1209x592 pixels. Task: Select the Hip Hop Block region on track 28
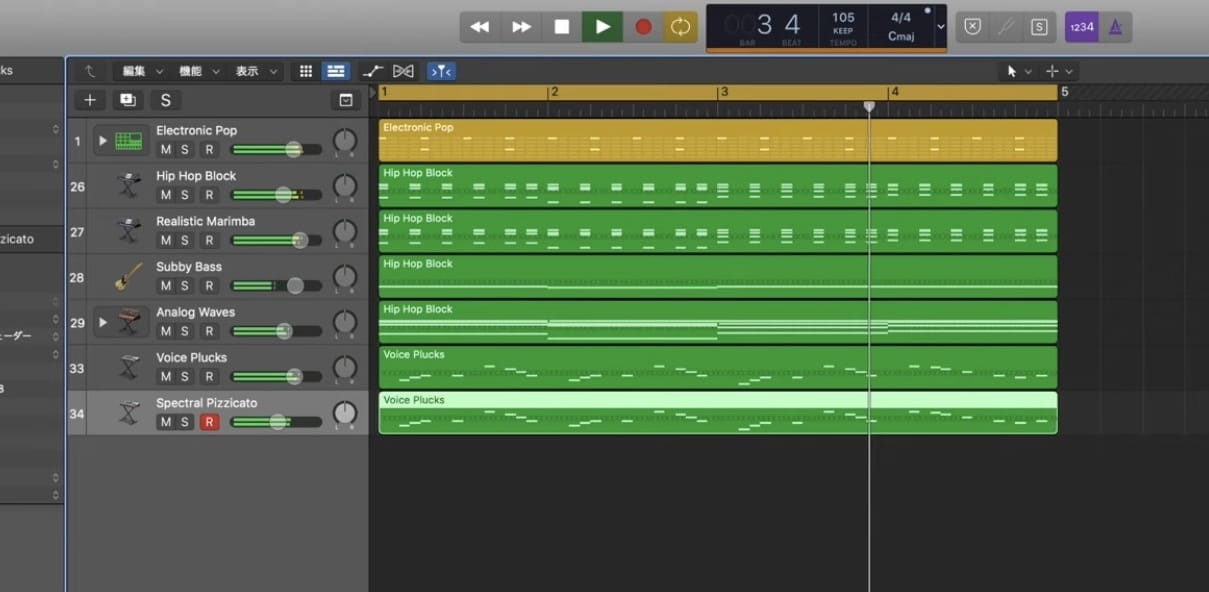click(x=718, y=277)
